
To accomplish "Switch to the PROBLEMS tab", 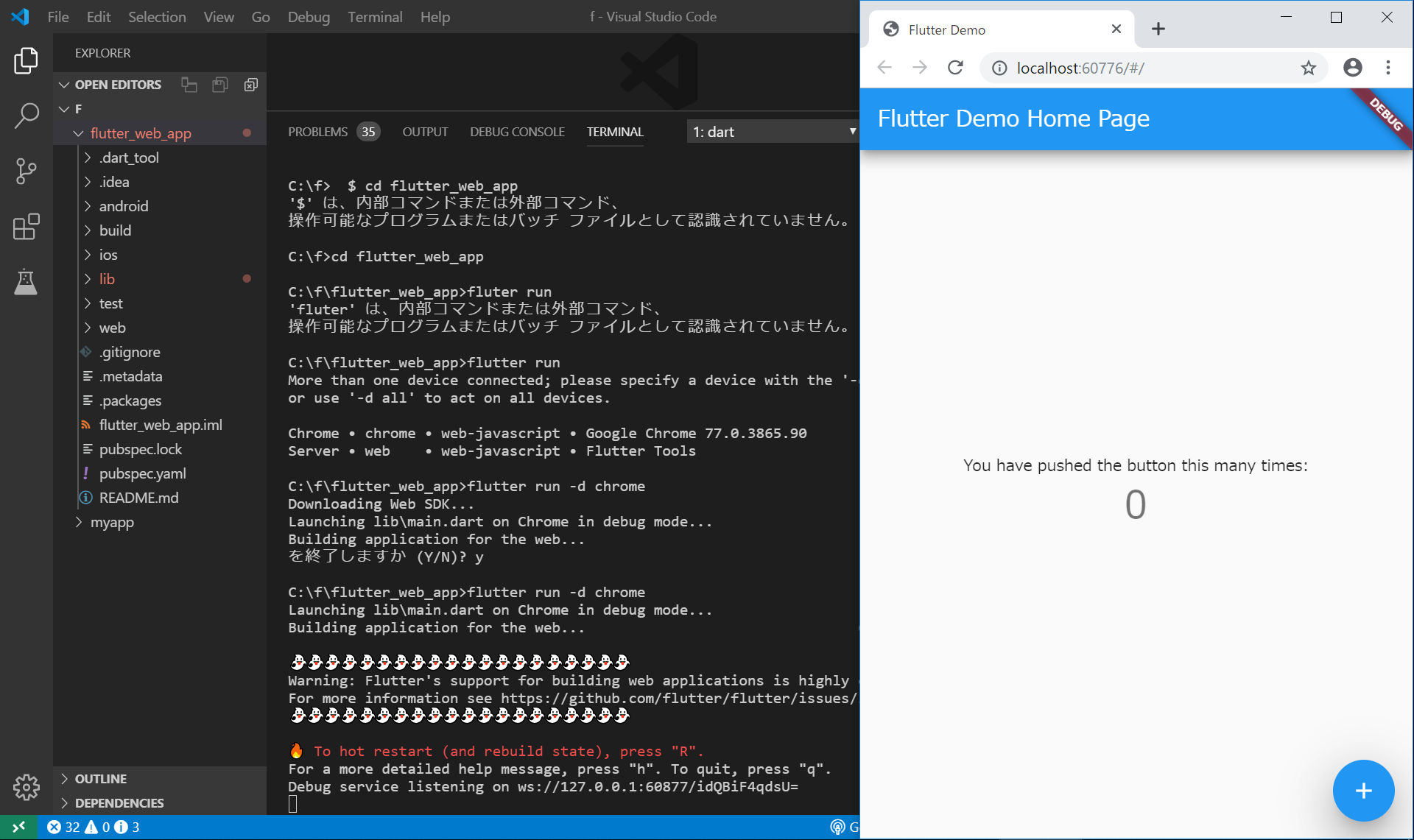I will 317,132.
